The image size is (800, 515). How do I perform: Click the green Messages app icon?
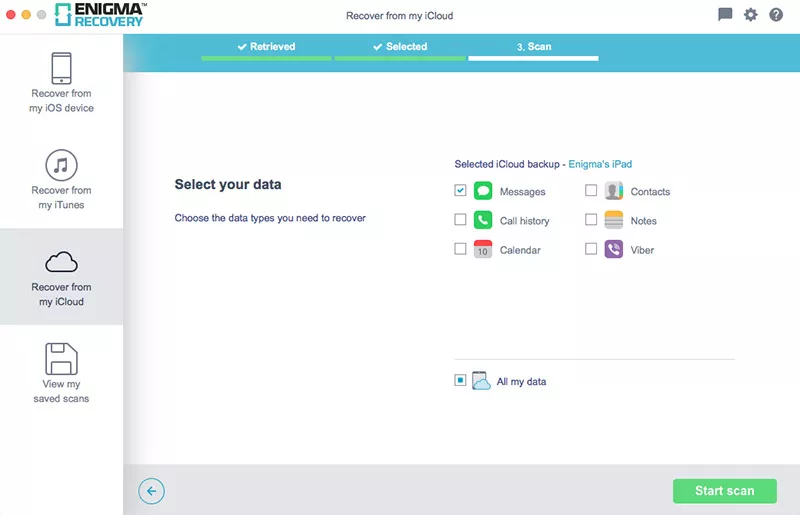(x=483, y=191)
